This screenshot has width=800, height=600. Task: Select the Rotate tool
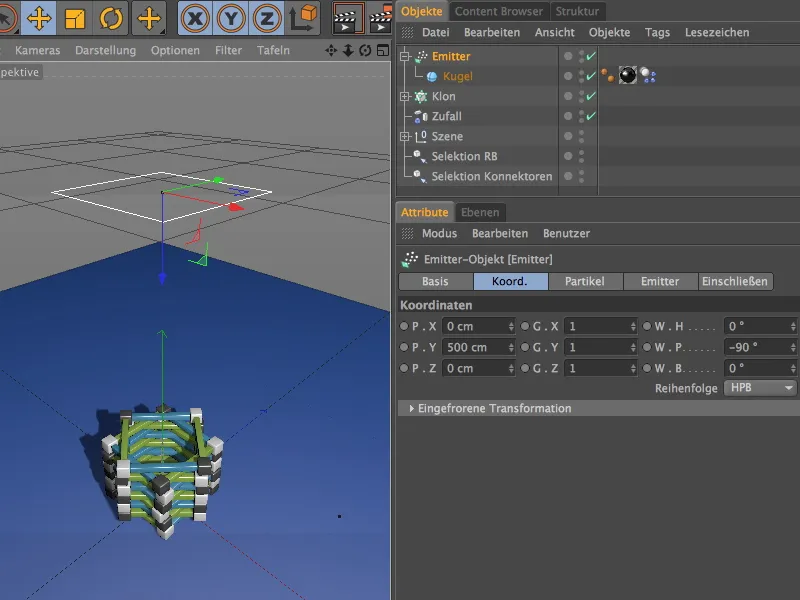[x=110, y=18]
